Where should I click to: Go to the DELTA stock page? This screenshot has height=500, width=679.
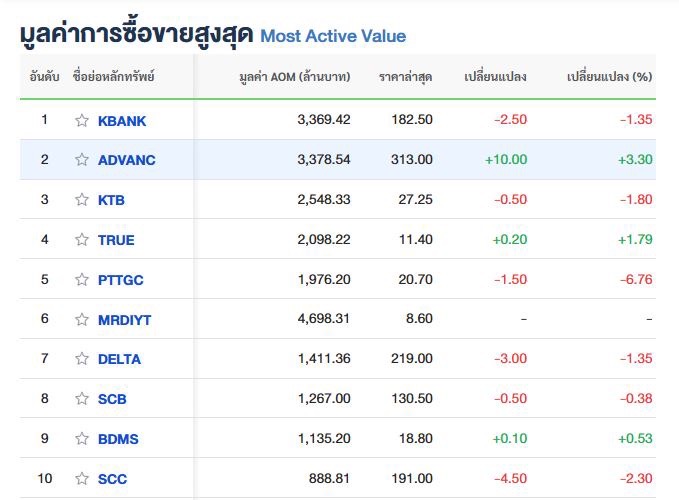tap(120, 359)
